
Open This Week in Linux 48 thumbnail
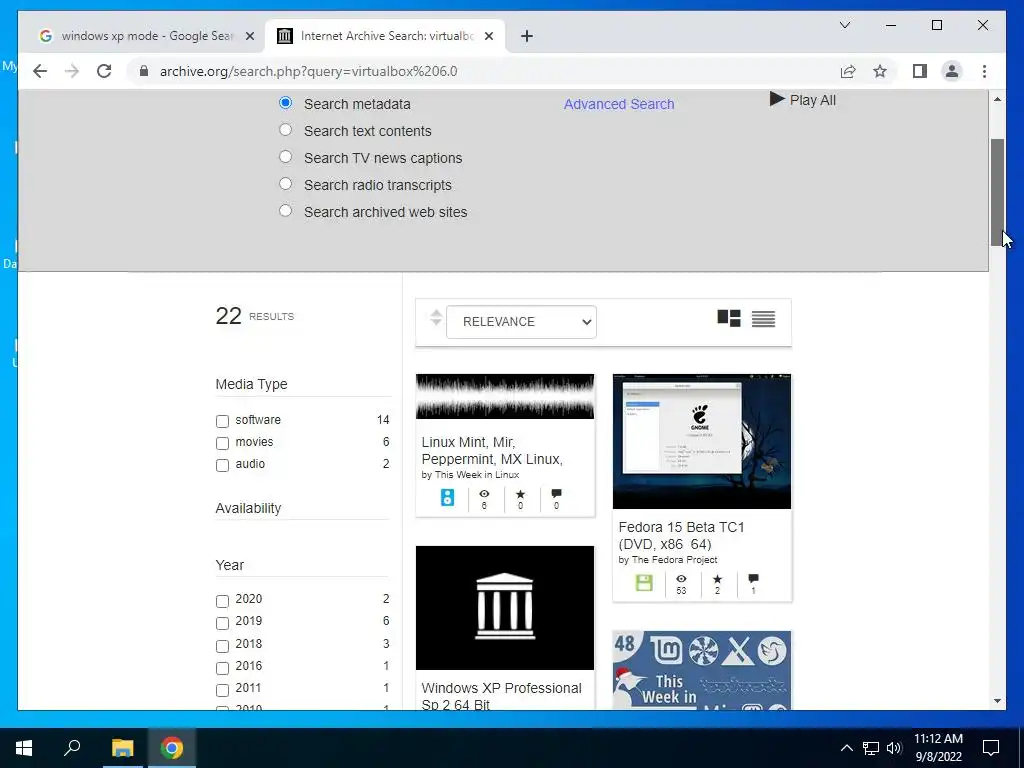(701, 670)
